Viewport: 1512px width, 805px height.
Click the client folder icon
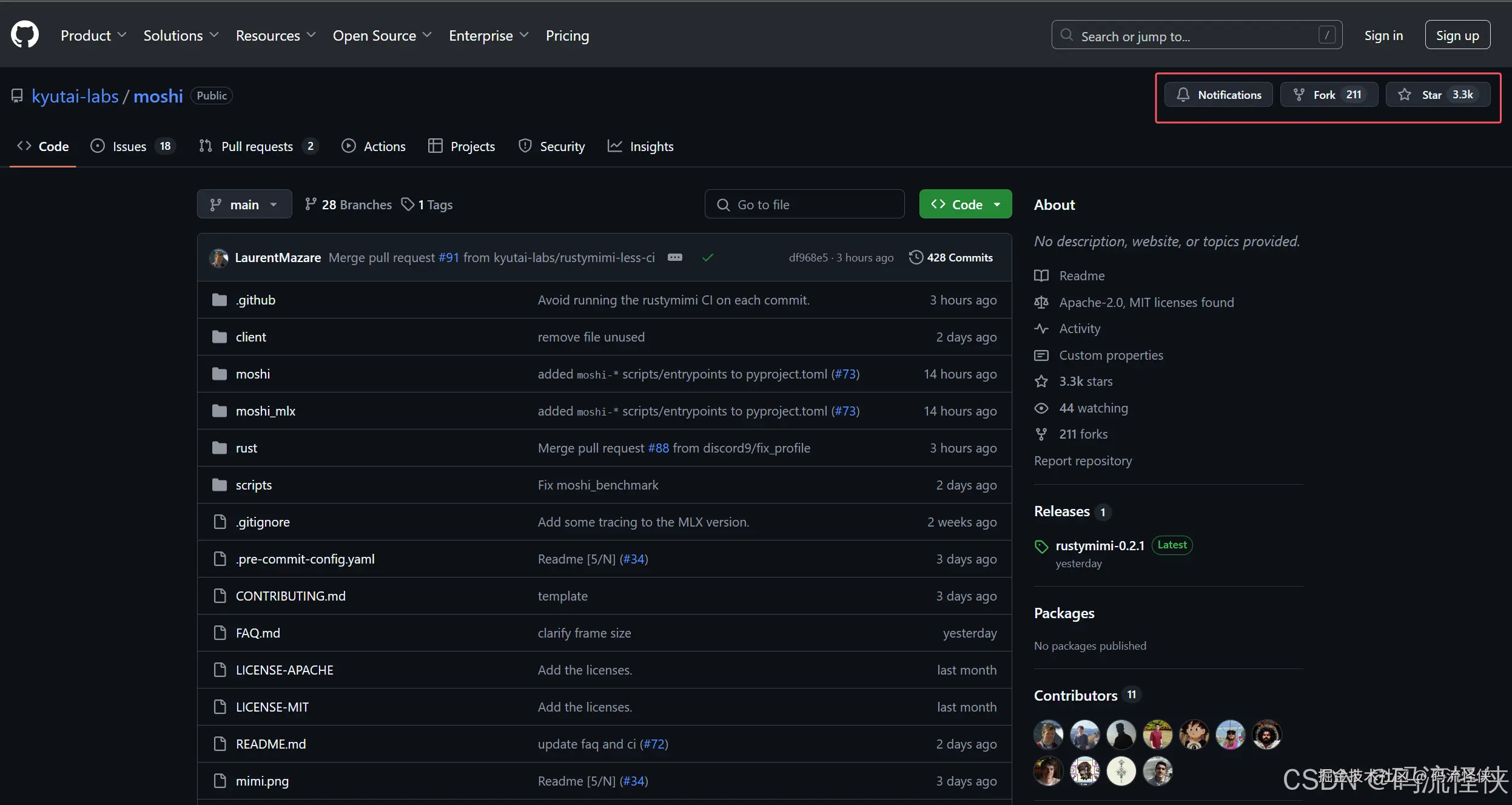click(220, 337)
